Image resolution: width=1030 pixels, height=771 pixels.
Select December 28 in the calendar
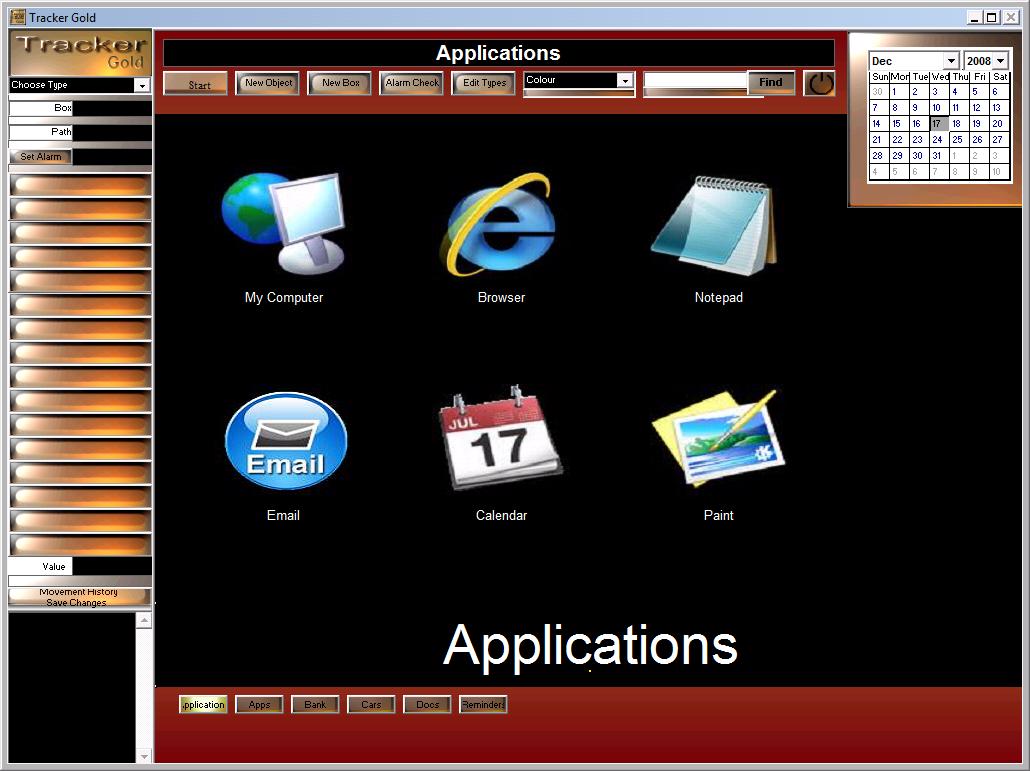tap(878, 156)
